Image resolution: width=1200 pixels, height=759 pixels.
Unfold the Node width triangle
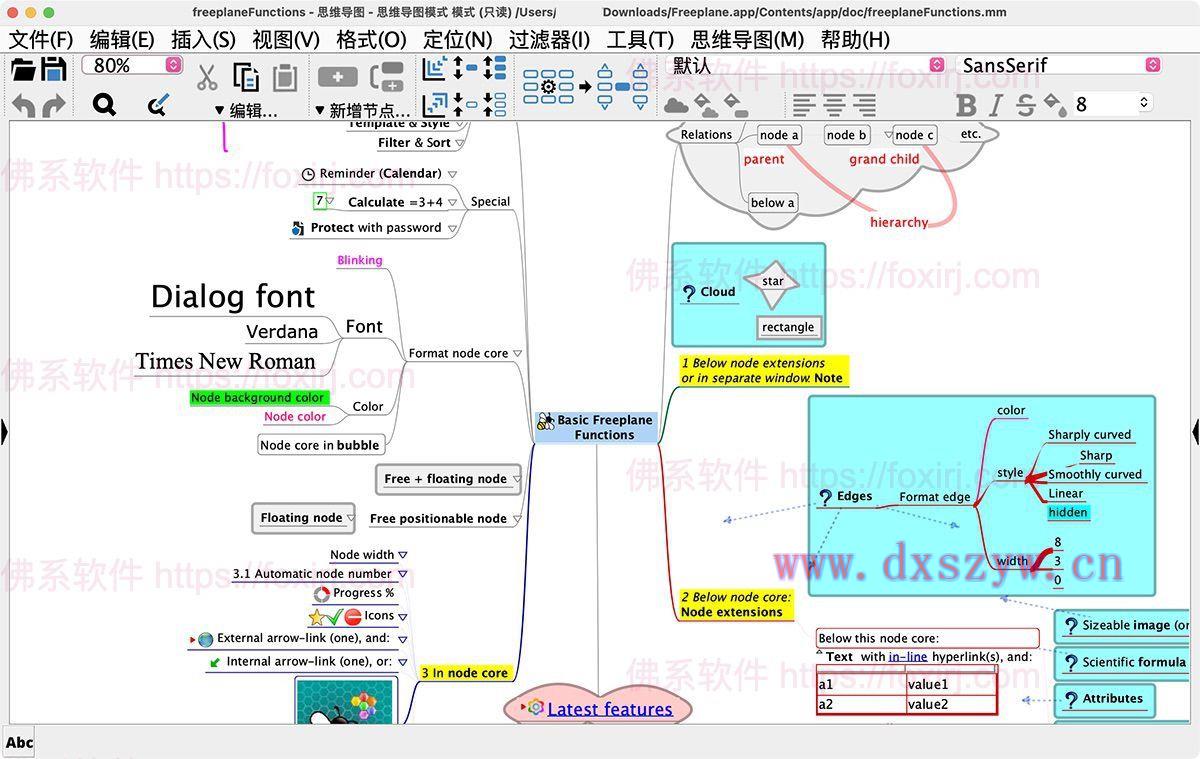click(x=403, y=555)
